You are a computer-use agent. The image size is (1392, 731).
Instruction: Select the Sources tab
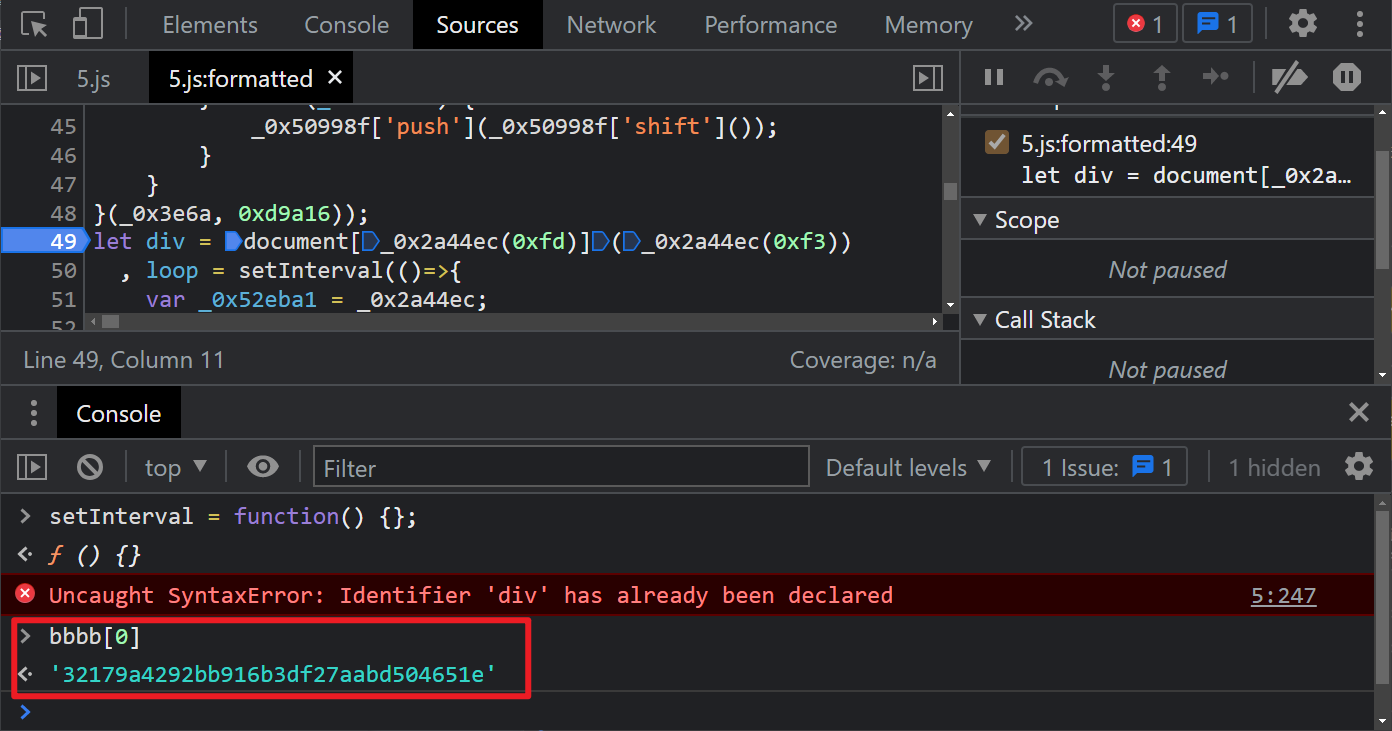[x=478, y=25]
